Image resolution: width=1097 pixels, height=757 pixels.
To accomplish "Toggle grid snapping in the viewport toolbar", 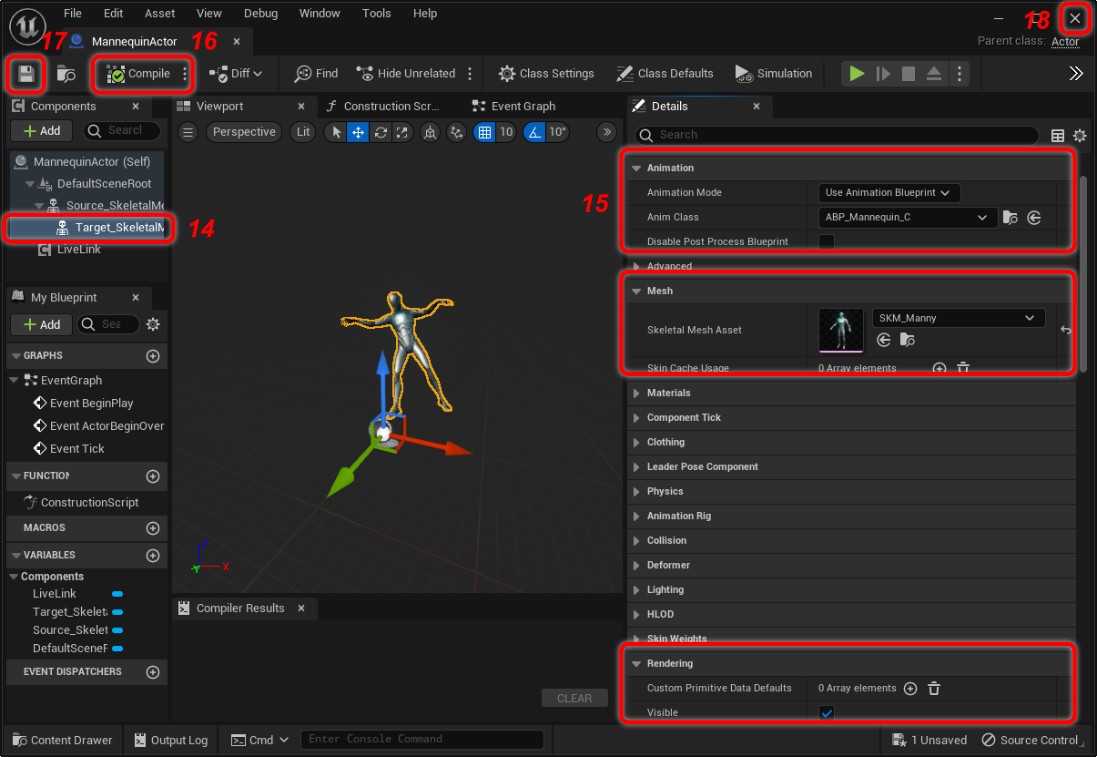I will (x=485, y=132).
